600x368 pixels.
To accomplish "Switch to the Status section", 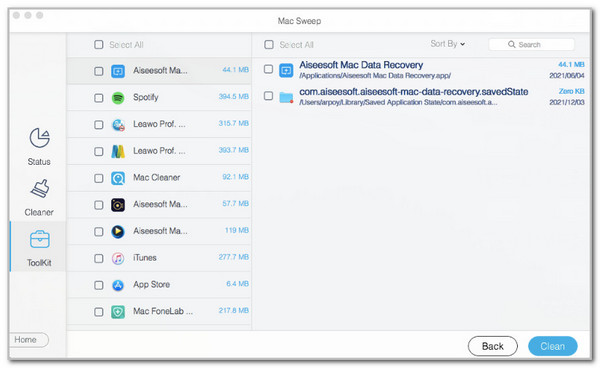I will coord(39,147).
